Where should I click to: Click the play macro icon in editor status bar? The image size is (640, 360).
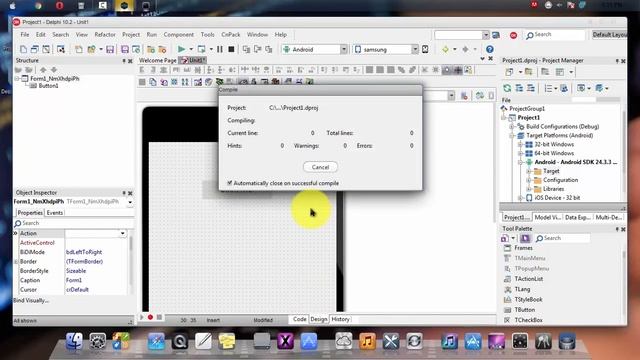click(142, 317)
